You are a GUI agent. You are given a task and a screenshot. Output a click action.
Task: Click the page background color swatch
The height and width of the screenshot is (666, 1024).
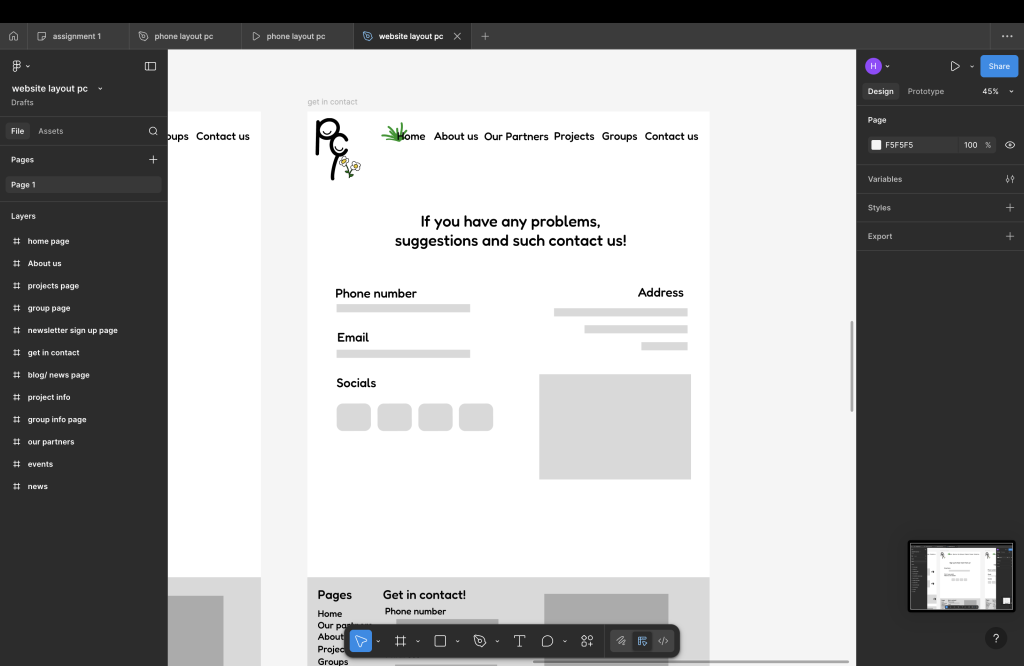(x=876, y=145)
